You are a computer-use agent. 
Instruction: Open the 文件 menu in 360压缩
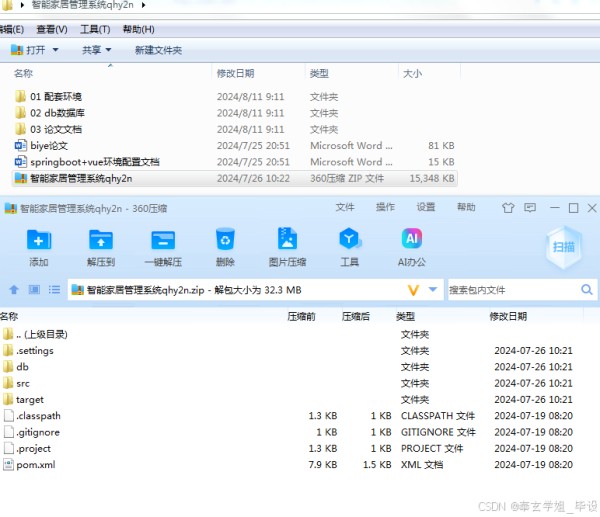click(345, 207)
